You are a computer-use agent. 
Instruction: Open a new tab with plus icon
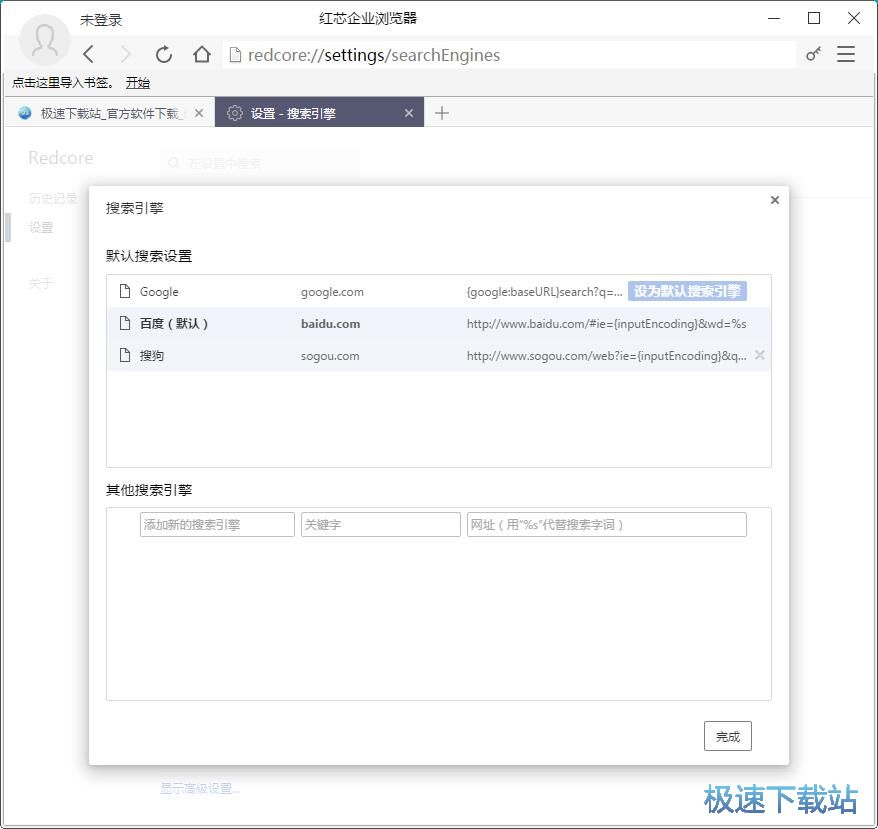tap(442, 113)
